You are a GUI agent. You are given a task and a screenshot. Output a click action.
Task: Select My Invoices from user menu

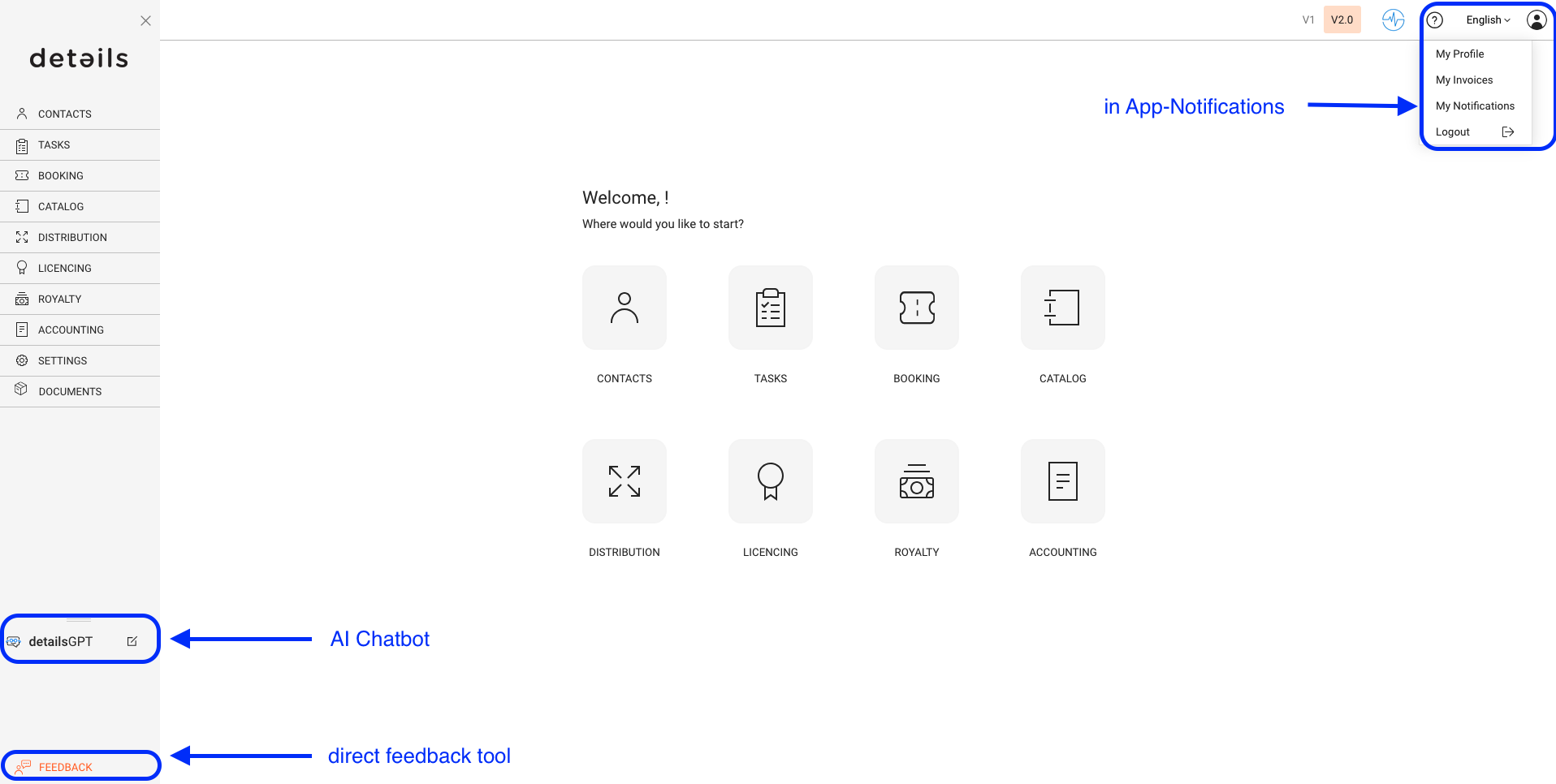(x=1464, y=80)
